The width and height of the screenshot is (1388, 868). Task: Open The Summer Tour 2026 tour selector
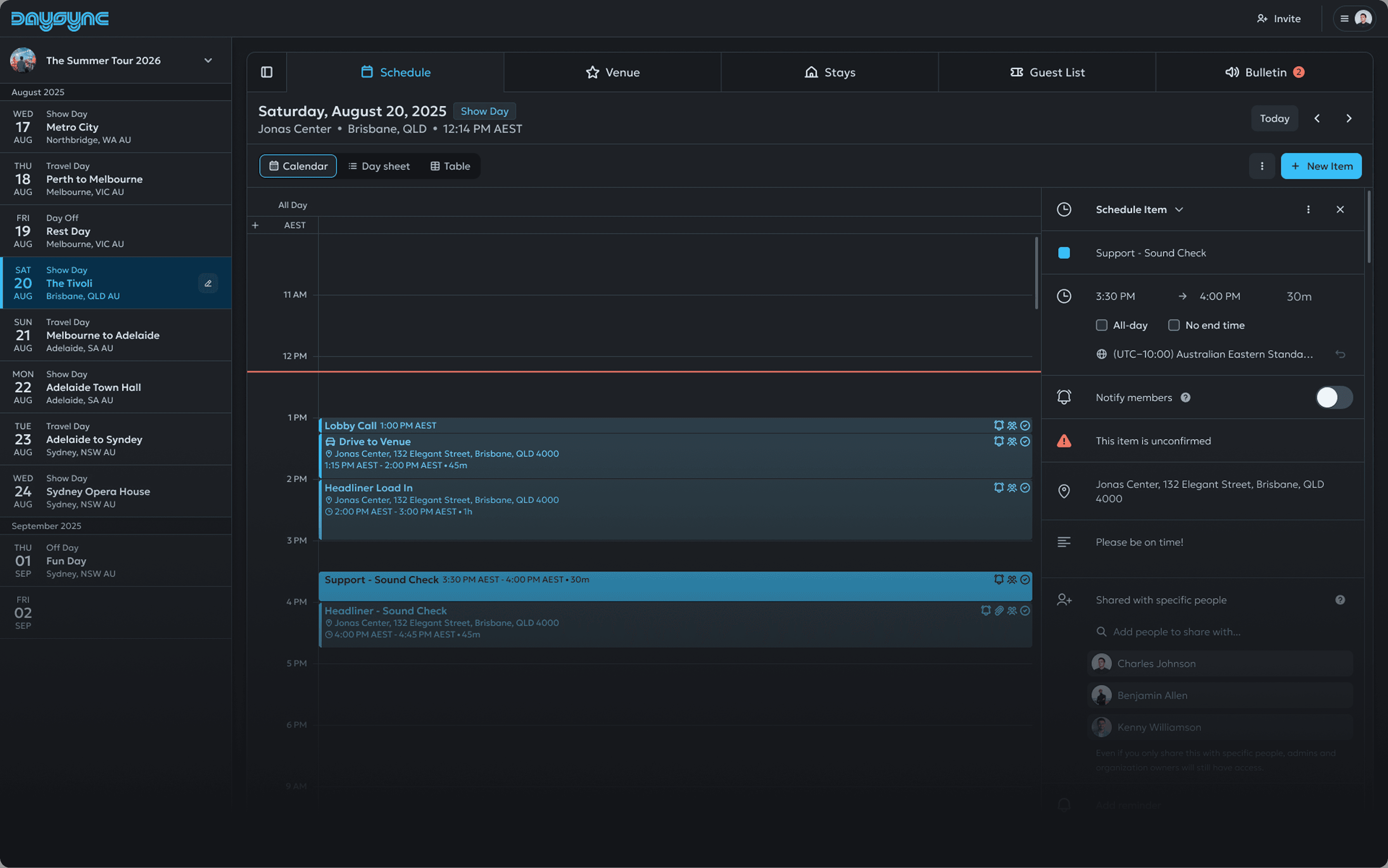point(208,60)
